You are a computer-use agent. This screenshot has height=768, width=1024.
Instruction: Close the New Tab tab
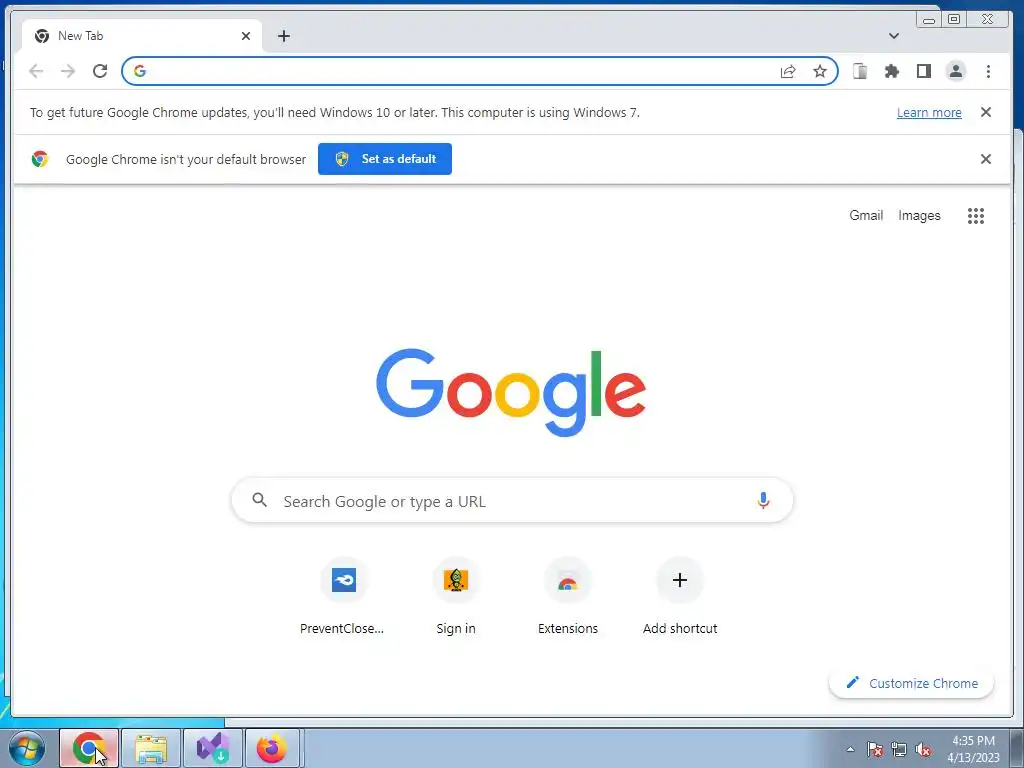246,36
